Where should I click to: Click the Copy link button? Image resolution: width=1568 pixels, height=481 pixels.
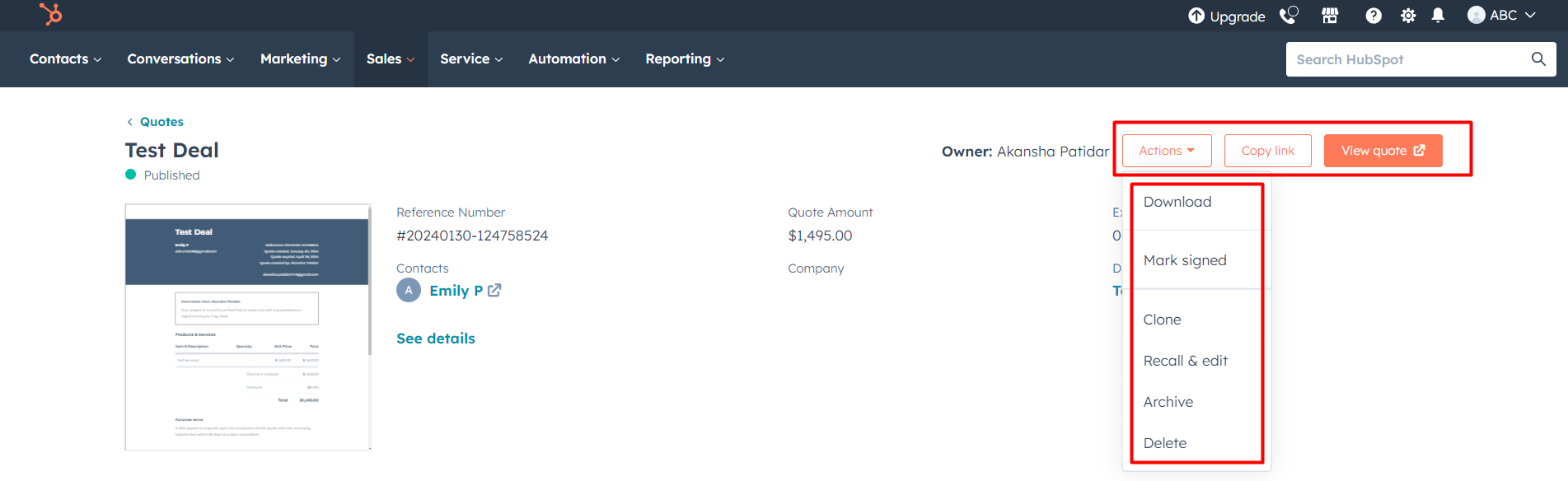click(x=1268, y=151)
